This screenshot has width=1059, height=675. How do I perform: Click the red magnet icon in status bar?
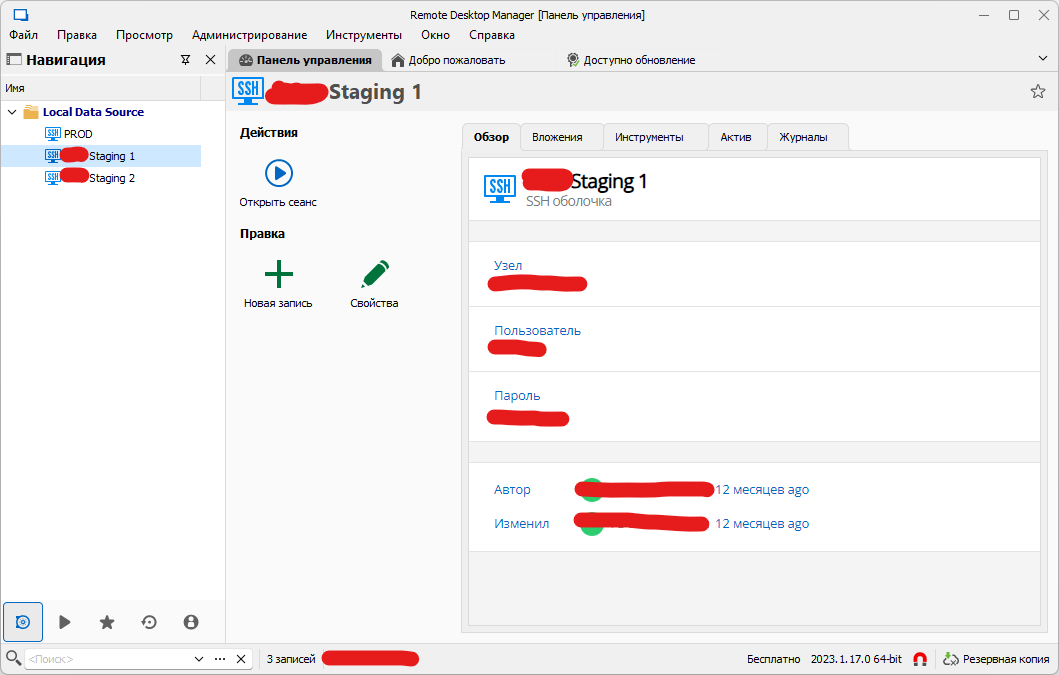tap(920, 659)
